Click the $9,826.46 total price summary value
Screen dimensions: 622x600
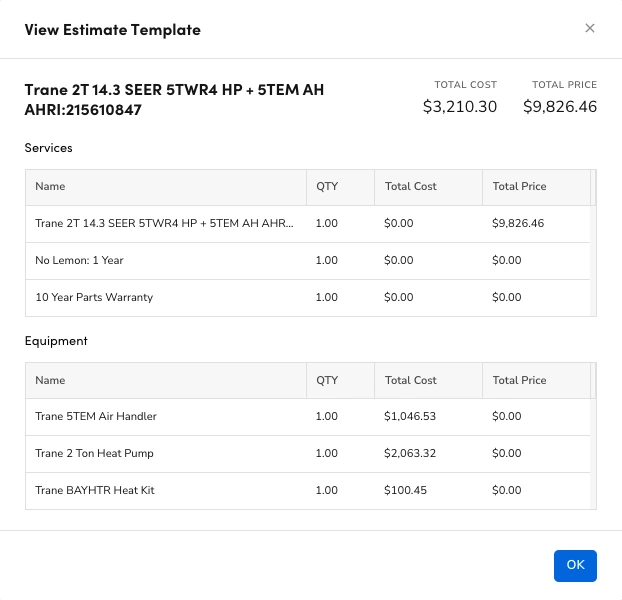(x=560, y=107)
